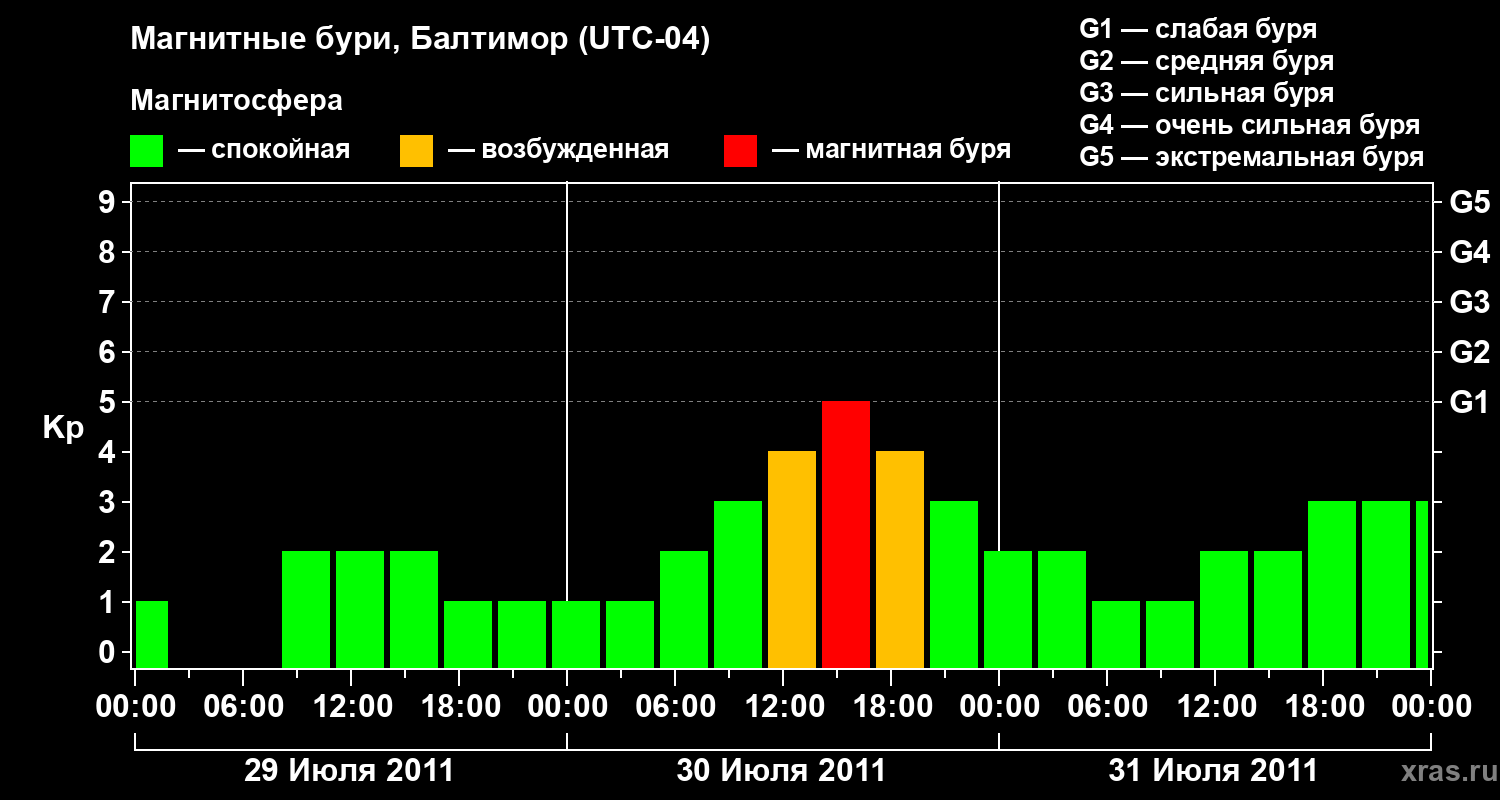Click the first green Kp 1 bar at 00:00 on 29 July
The height and width of the screenshot is (800, 1500).
click(x=152, y=635)
